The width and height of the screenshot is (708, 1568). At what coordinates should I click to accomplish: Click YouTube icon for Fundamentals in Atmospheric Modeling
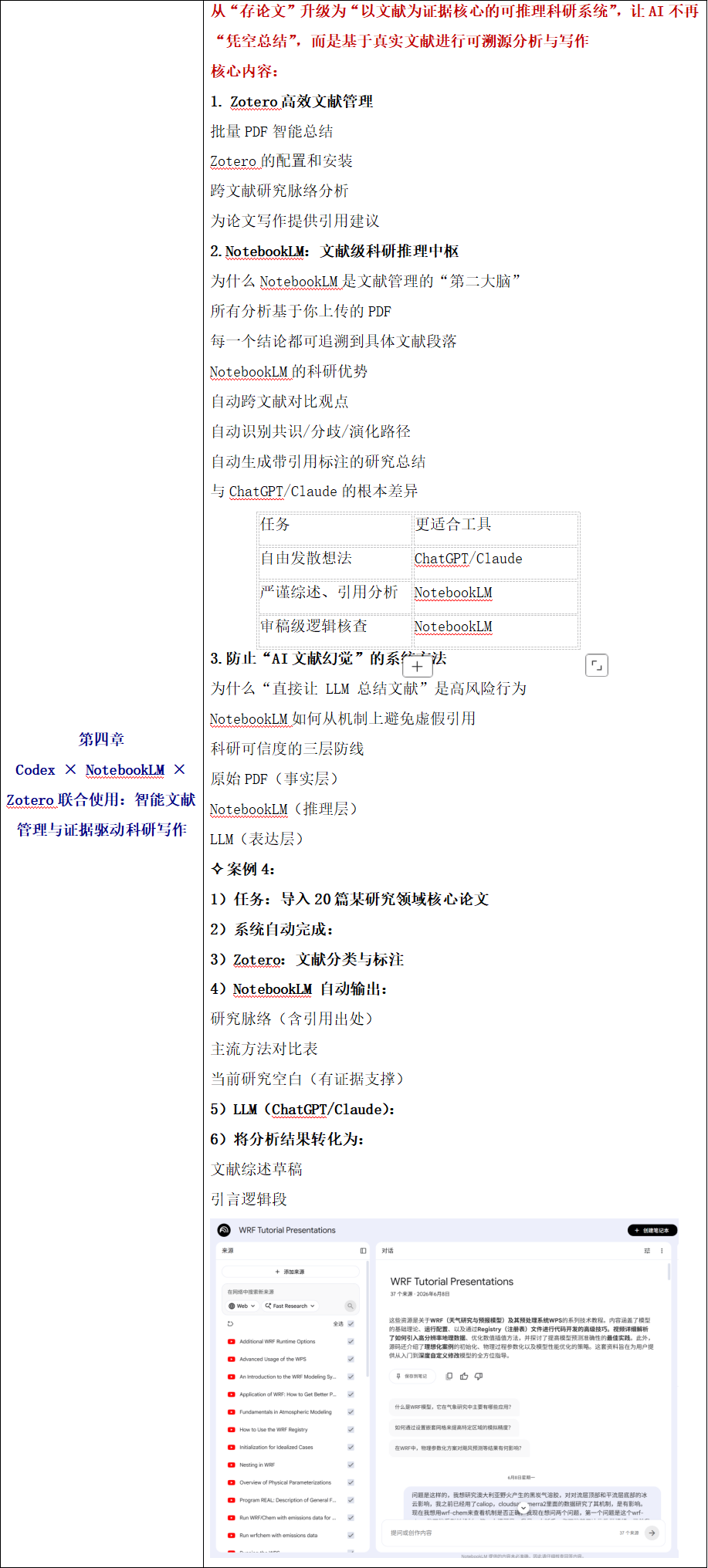point(231,1412)
